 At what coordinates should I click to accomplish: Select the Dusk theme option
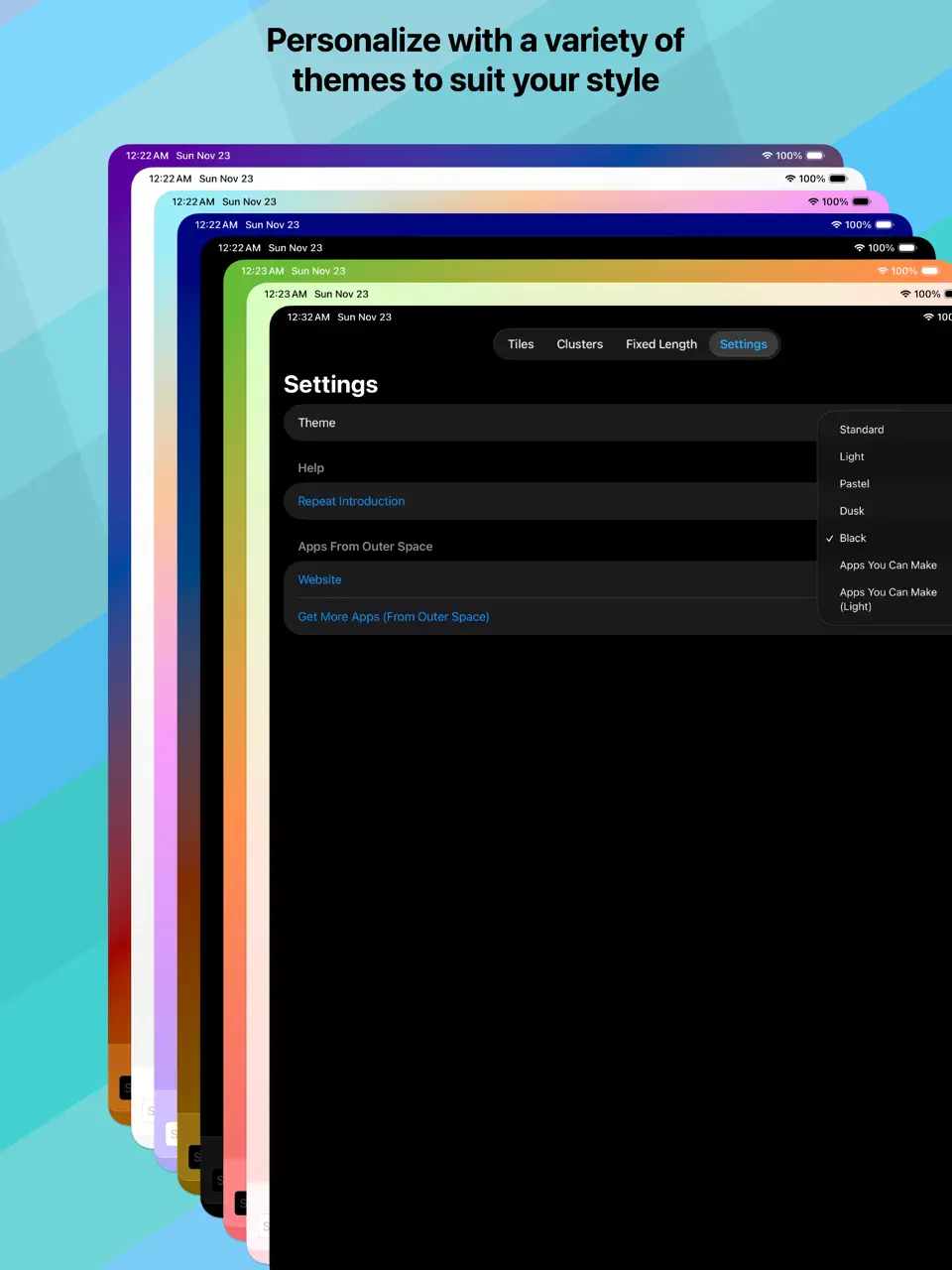852,510
